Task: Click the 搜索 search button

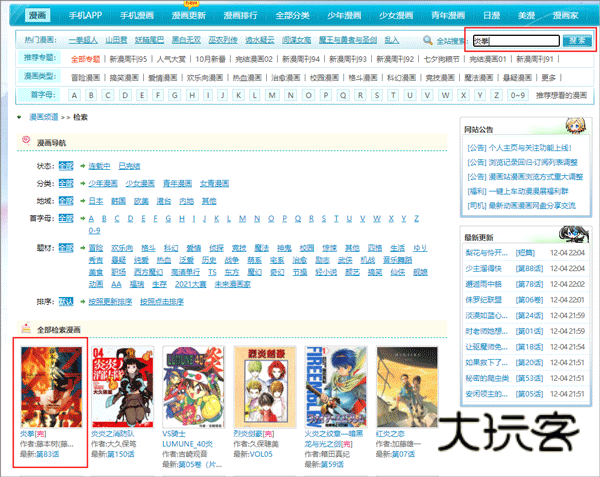Action: 575,41
